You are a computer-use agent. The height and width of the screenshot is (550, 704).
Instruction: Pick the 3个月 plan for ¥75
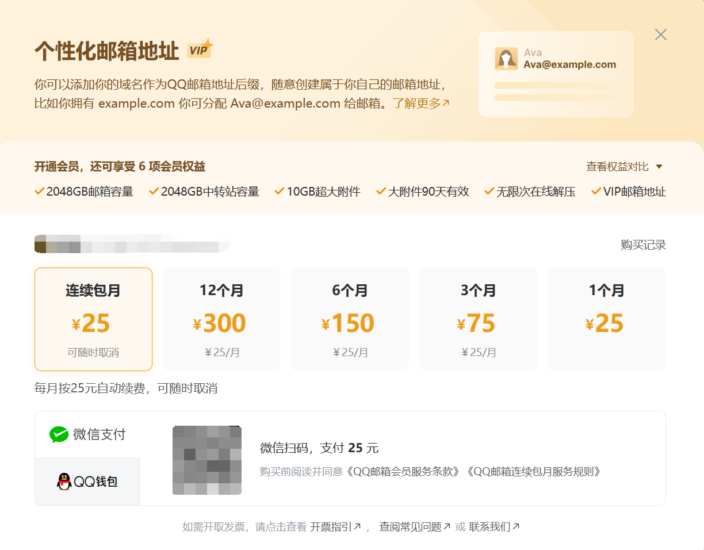pyautogui.click(x=476, y=319)
